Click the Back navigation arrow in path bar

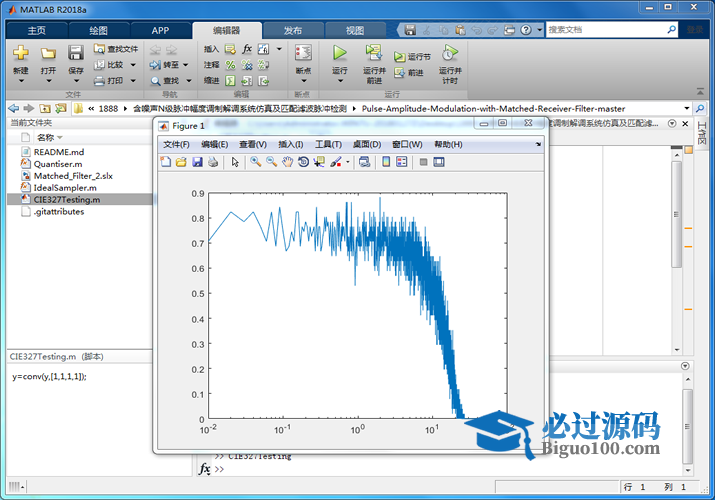pyautogui.click(x=14, y=108)
